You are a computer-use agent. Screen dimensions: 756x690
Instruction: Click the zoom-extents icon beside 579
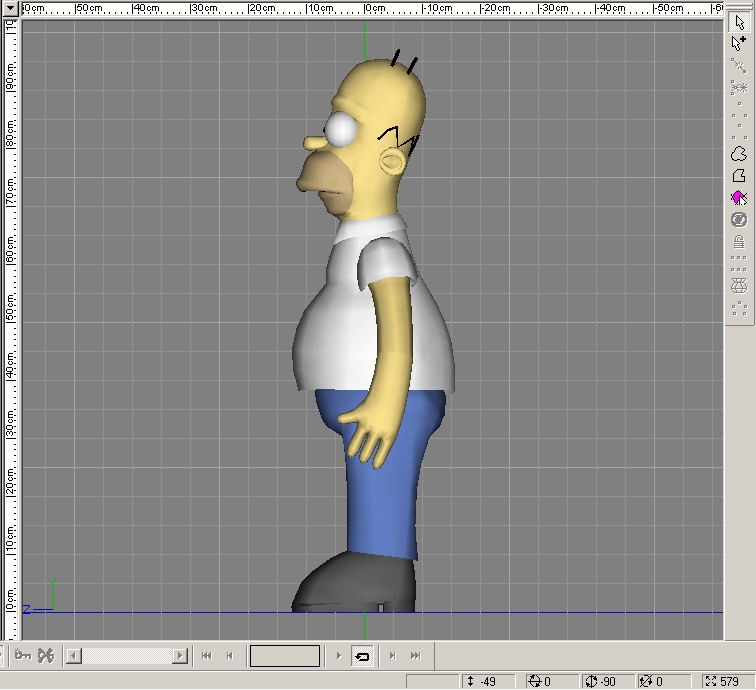[711, 681]
